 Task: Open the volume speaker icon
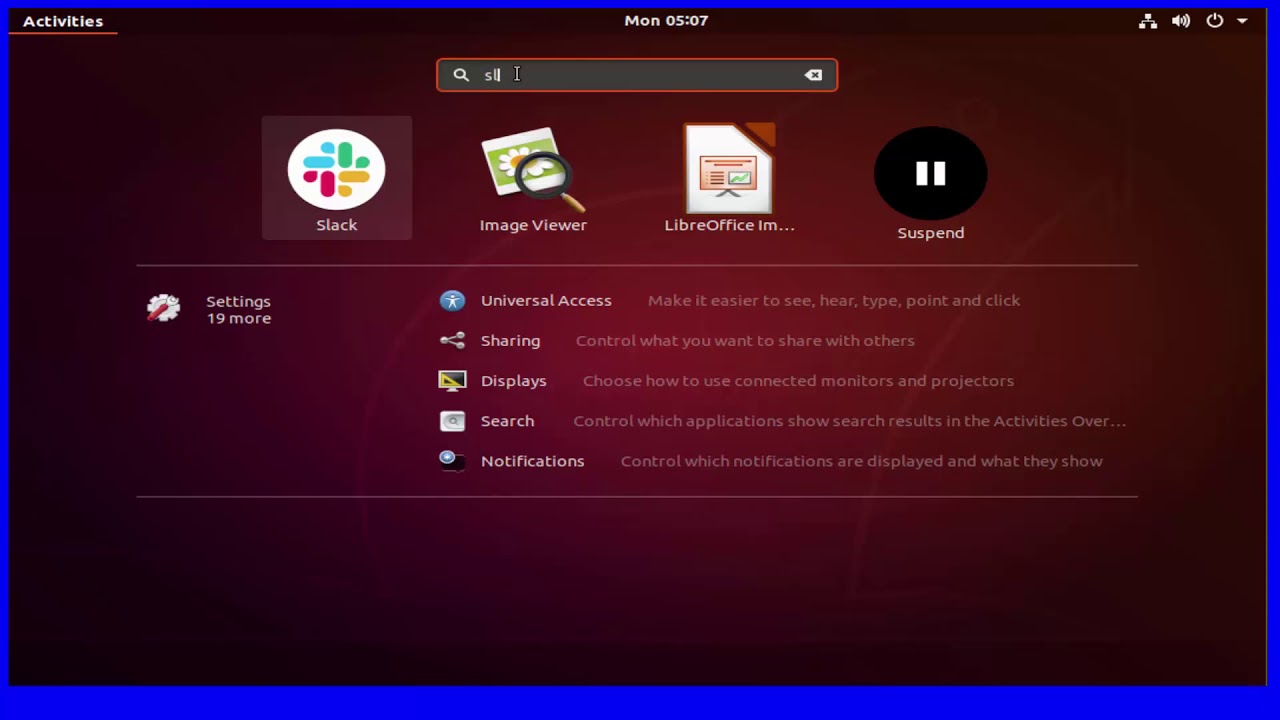click(1181, 20)
